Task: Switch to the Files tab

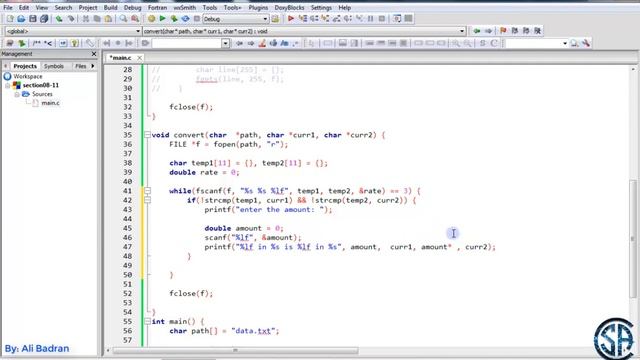Action: [x=80, y=66]
